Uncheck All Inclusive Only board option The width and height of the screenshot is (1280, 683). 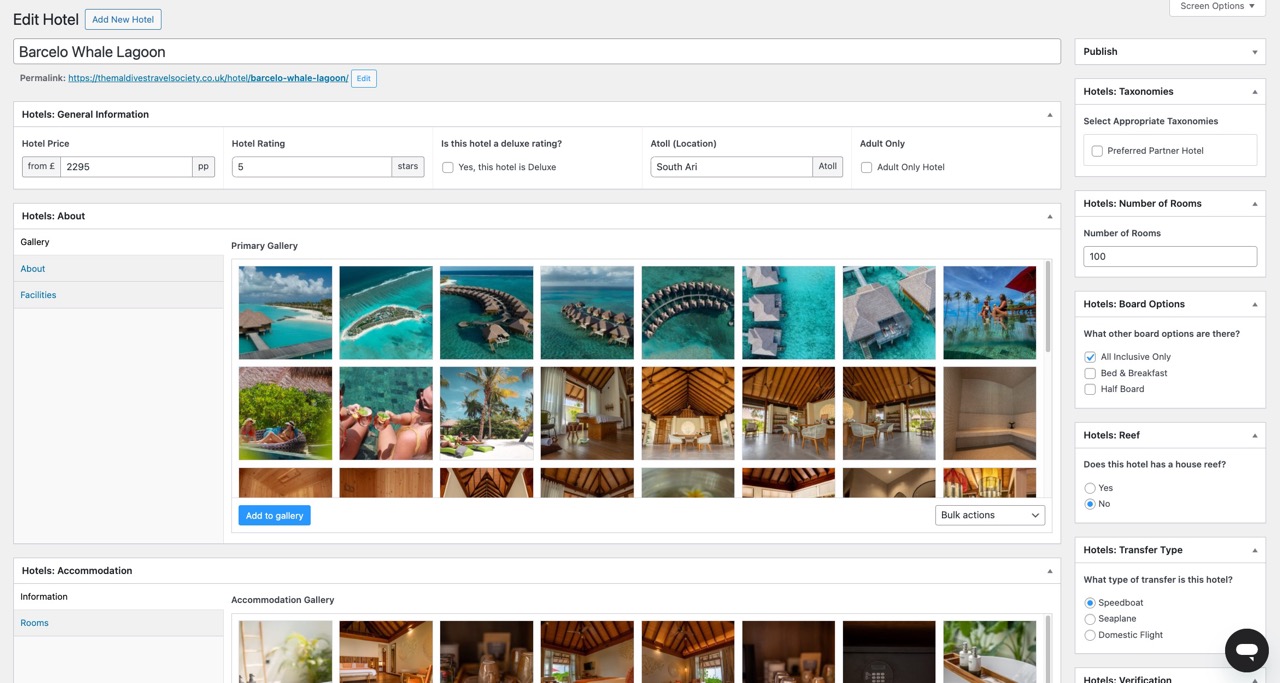coord(1090,357)
